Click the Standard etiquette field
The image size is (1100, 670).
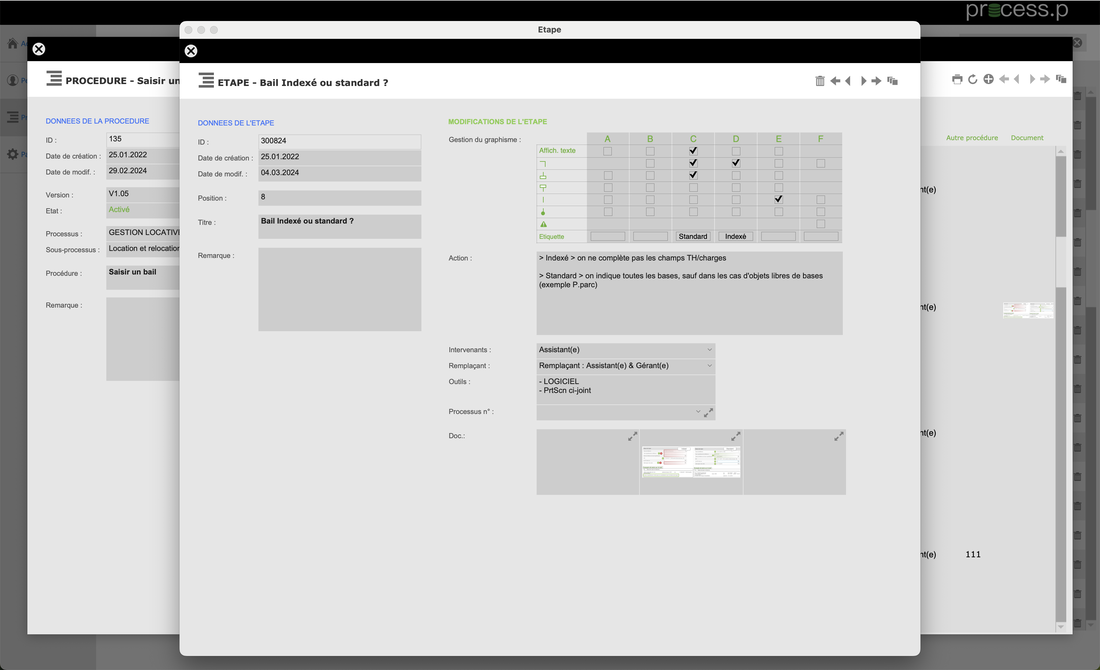[x=693, y=237]
